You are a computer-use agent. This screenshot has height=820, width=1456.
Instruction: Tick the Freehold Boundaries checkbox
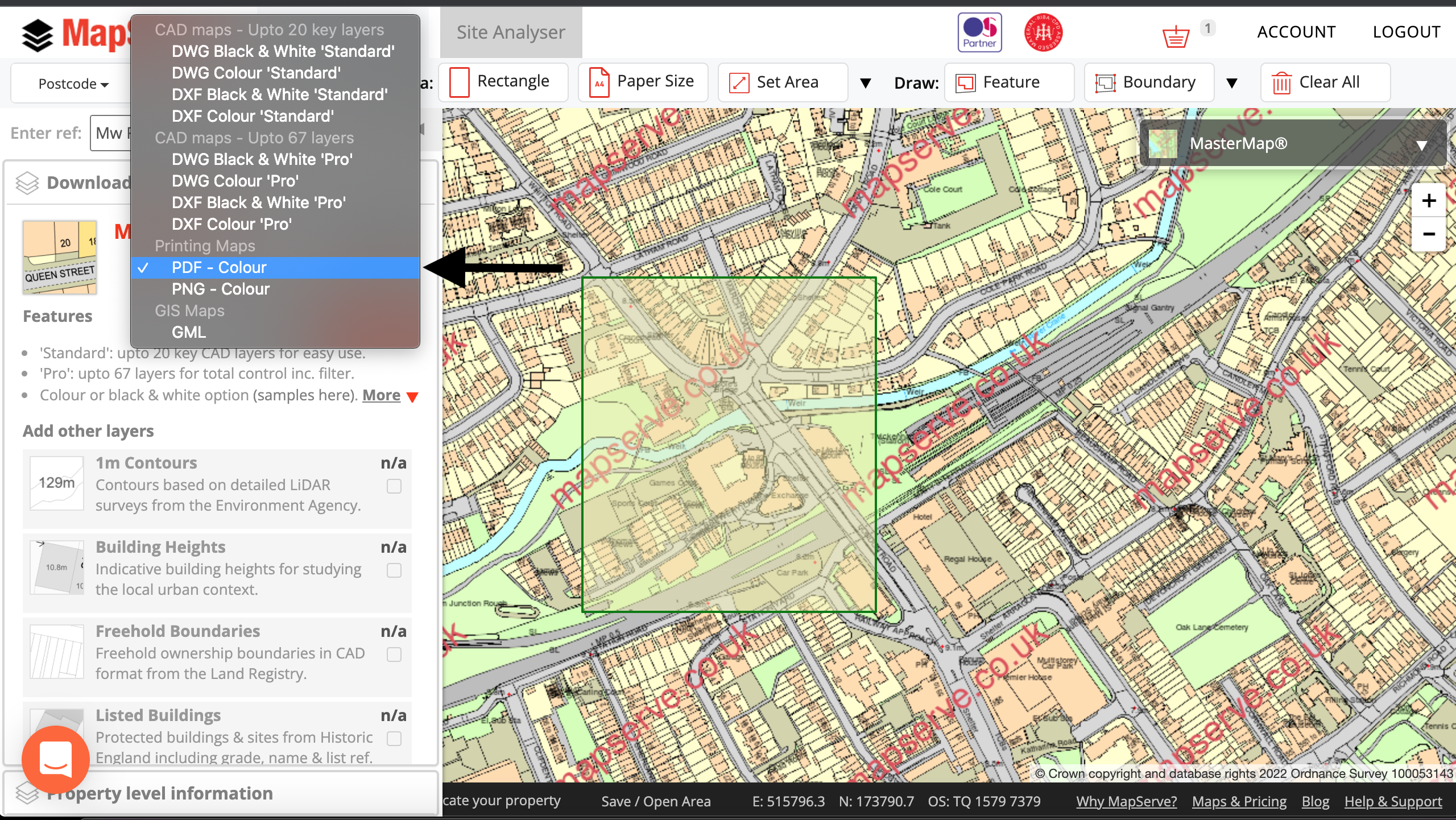tap(394, 655)
